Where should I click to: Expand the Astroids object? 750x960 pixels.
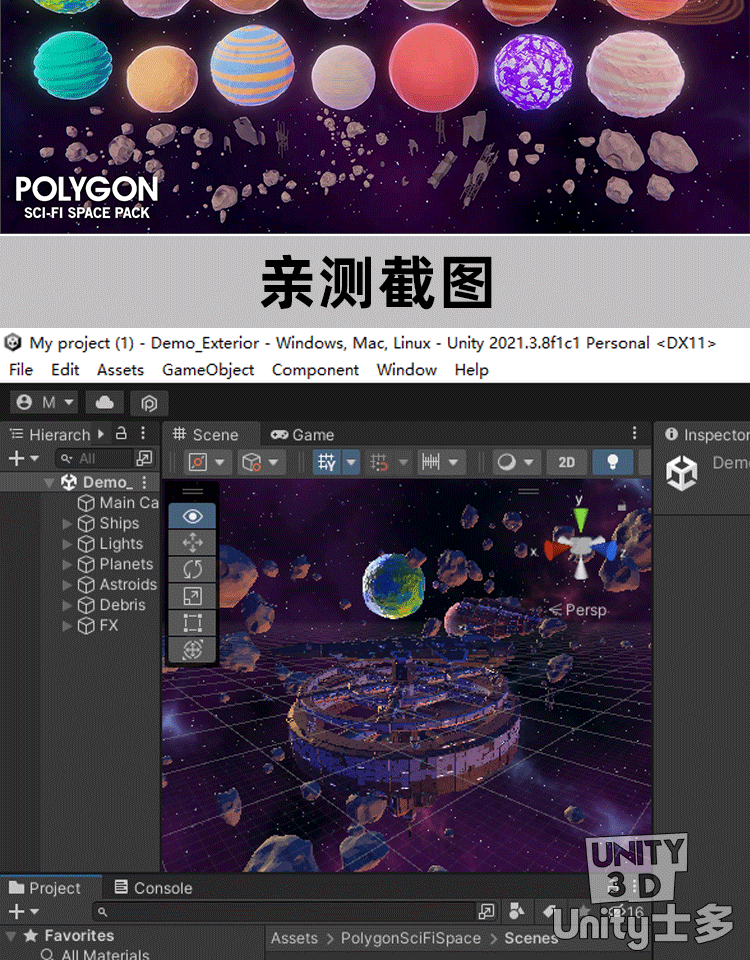(67, 585)
